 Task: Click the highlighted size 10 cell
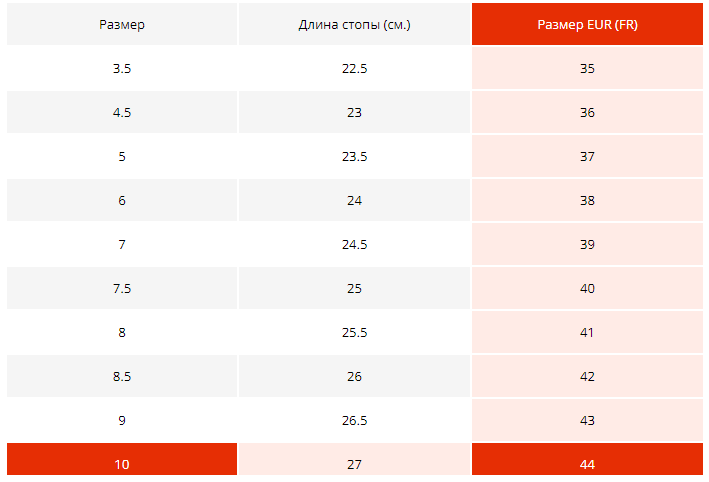point(122,464)
